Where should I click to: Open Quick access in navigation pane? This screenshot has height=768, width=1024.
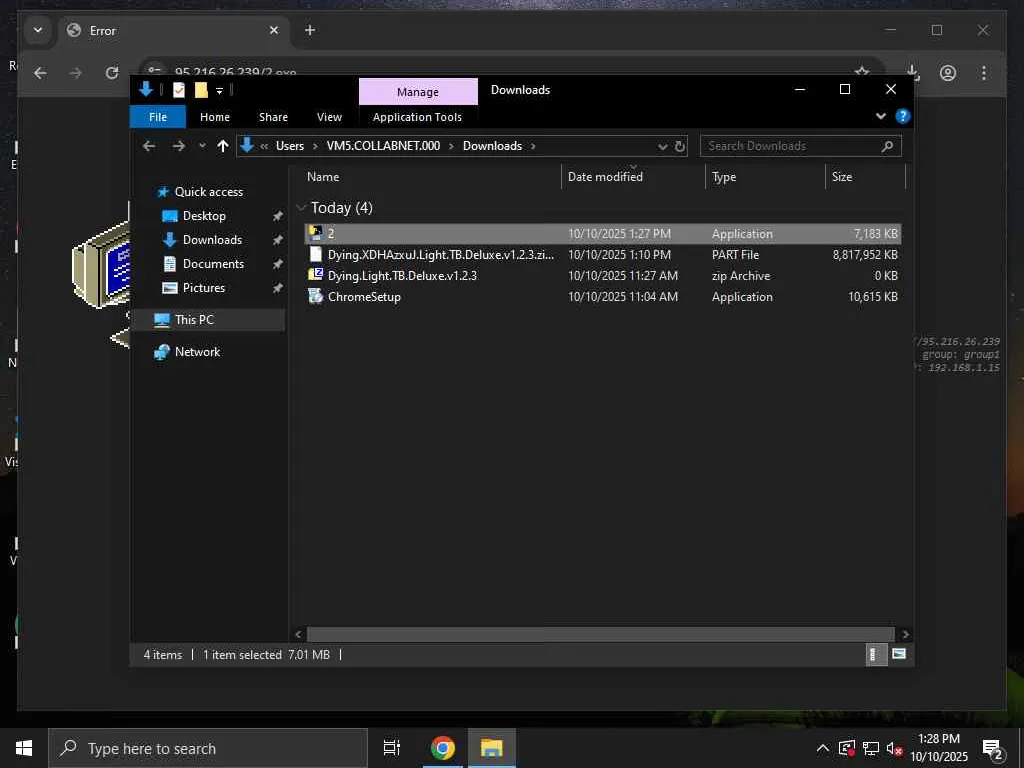pos(209,192)
